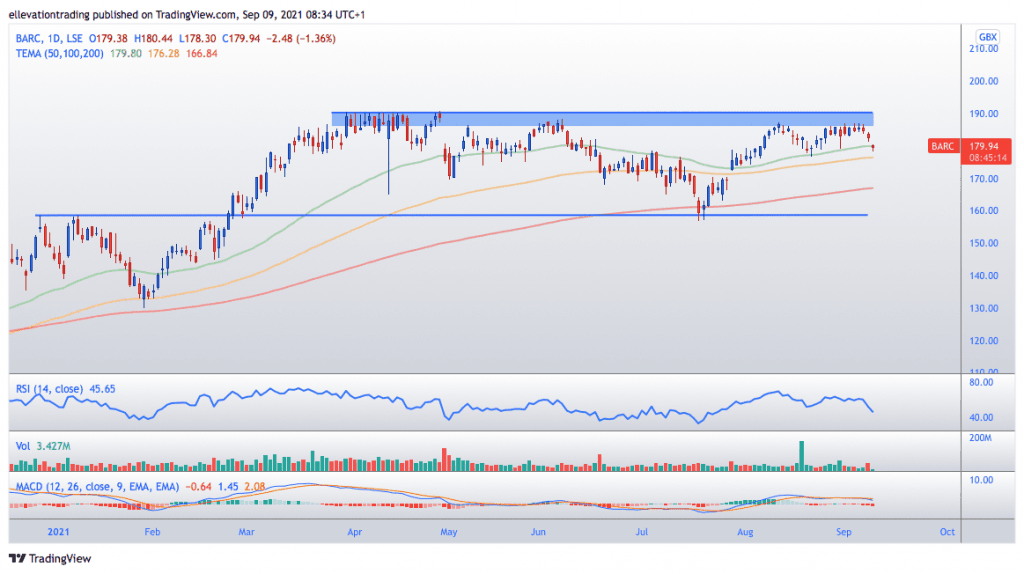Click the Sep label on time axis
The image size is (1024, 574).
click(844, 532)
